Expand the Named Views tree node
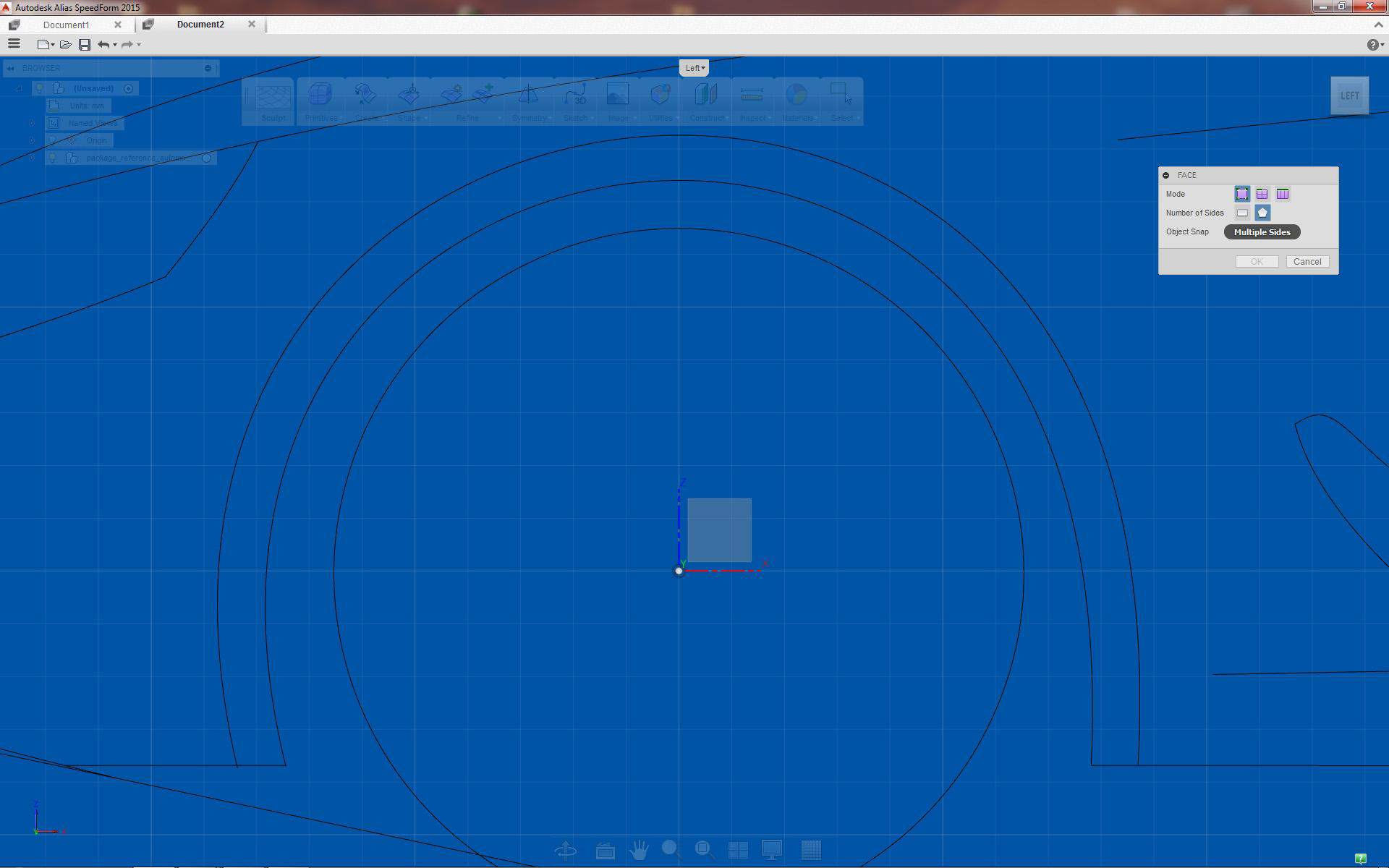The image size is (1389, 868). coord(32,123)
